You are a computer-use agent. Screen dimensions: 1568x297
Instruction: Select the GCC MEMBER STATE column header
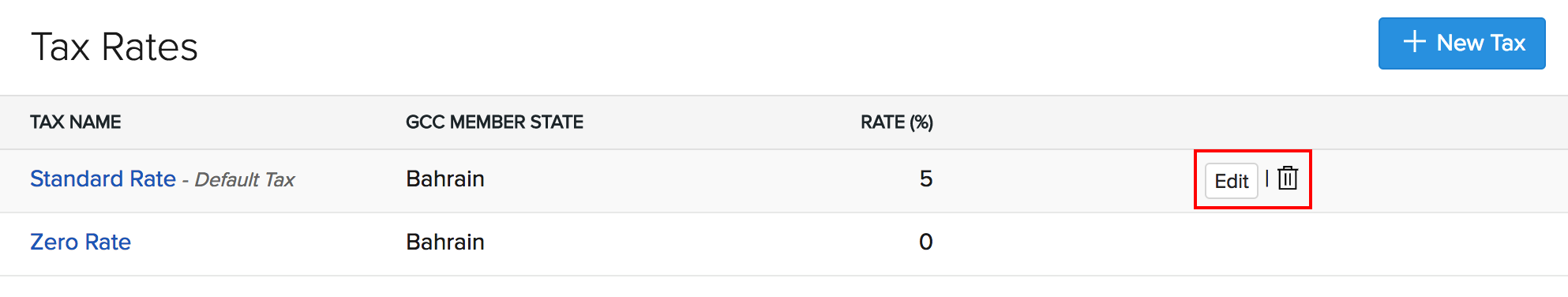click(x=494, y=122)
